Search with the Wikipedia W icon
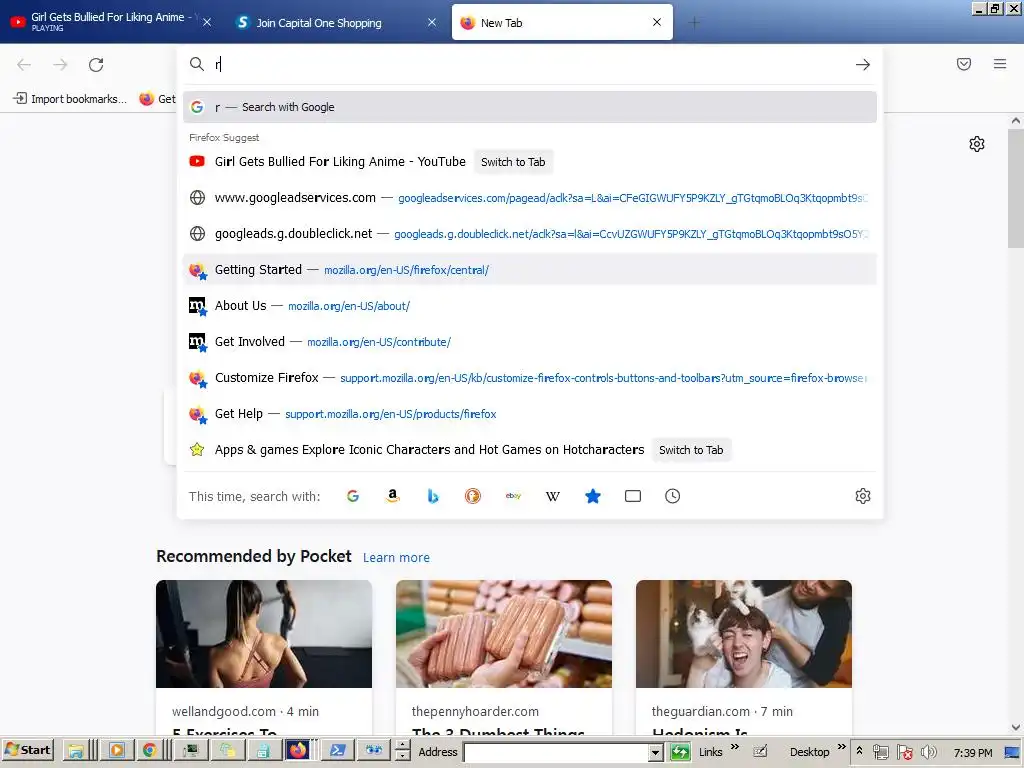The height and width of the screenshot is (768, 1024). [x=552, y=496]
